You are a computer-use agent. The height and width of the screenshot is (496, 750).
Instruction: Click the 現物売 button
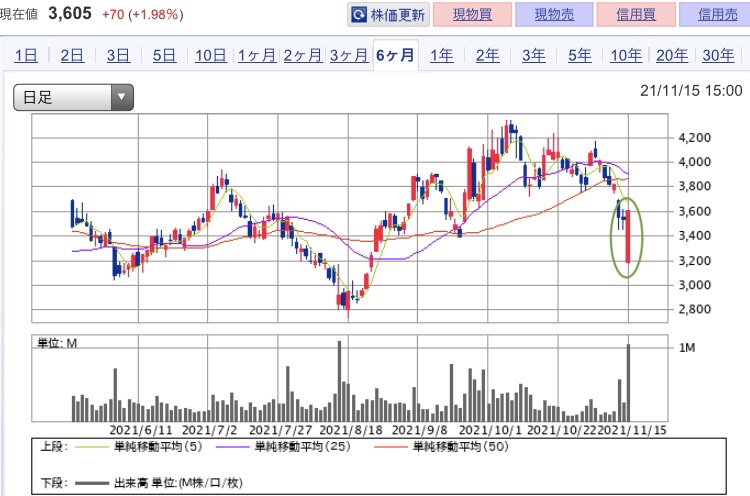coord(554,15)
